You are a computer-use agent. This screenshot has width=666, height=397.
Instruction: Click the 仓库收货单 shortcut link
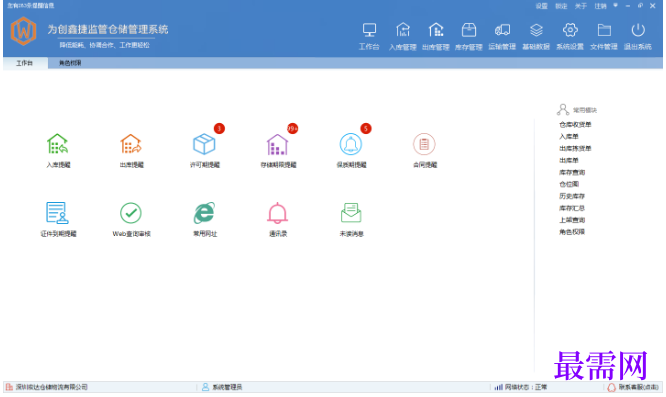tap(575, 124)
